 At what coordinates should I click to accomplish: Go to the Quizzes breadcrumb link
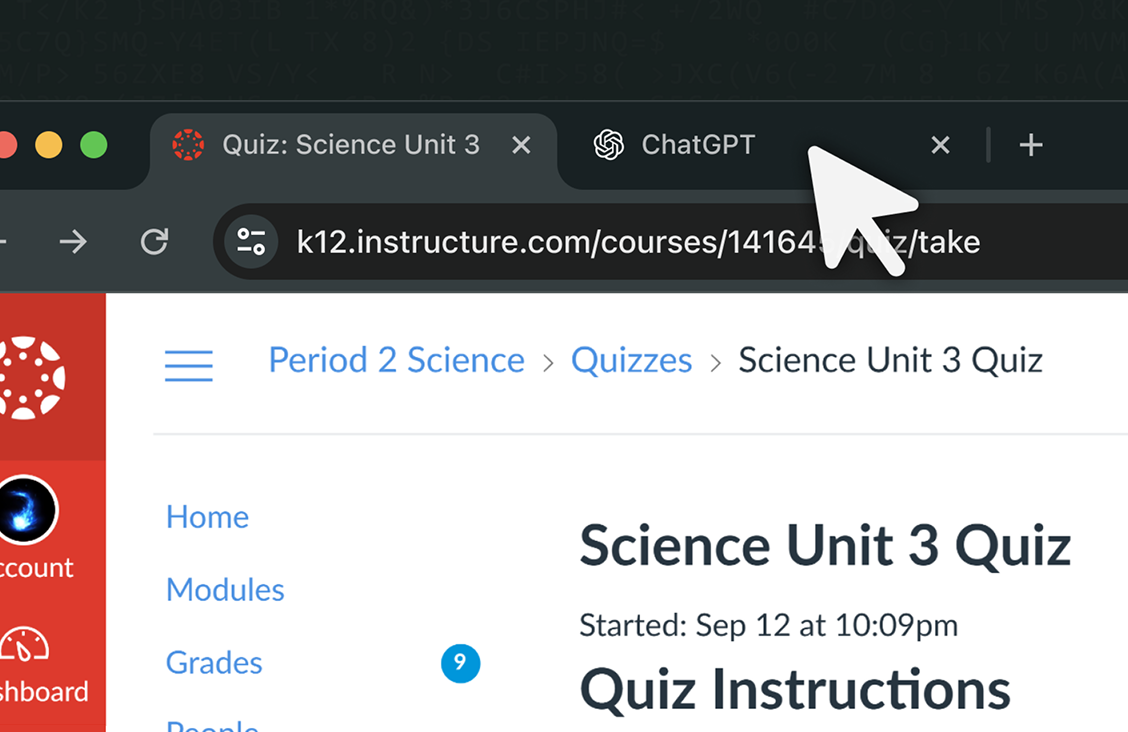click(631, 360)
